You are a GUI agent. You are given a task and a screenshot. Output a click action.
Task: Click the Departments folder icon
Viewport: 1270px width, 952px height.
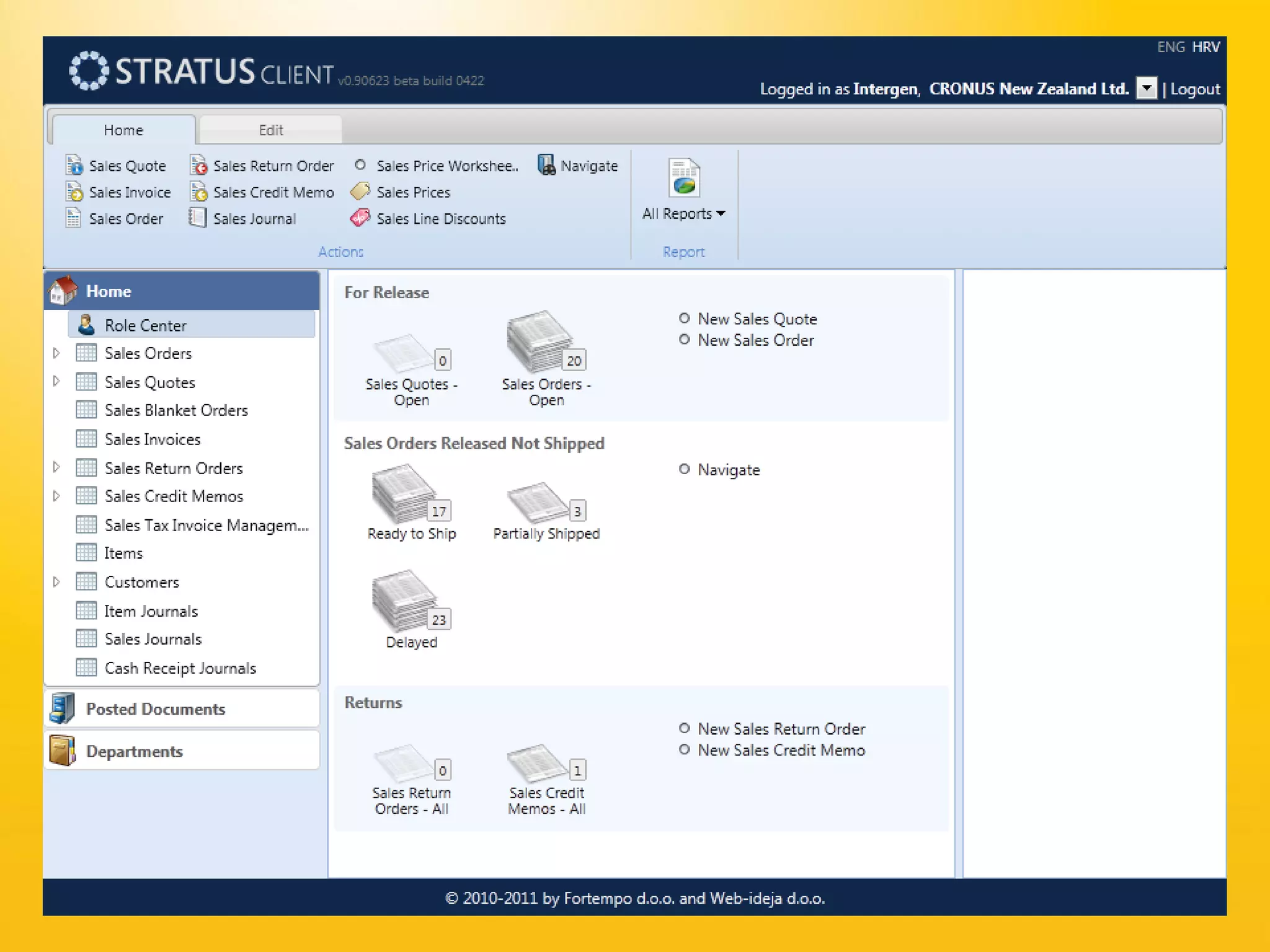pos(63,751)
